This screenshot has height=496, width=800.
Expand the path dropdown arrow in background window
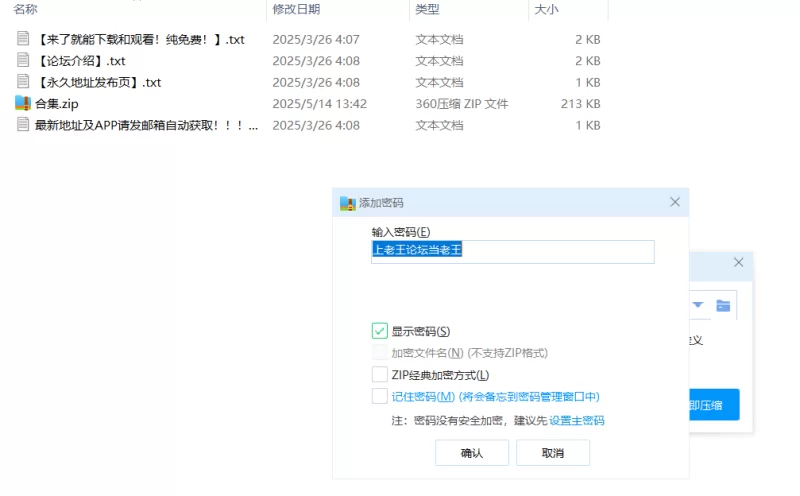click(698, 305)
